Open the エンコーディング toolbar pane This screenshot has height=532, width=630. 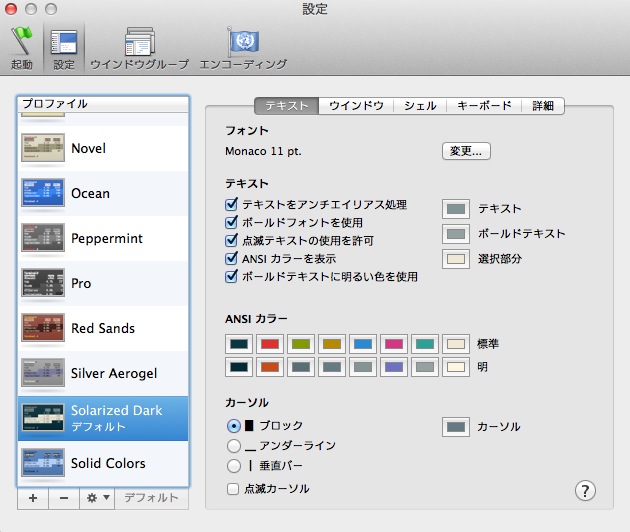point(243,47)
